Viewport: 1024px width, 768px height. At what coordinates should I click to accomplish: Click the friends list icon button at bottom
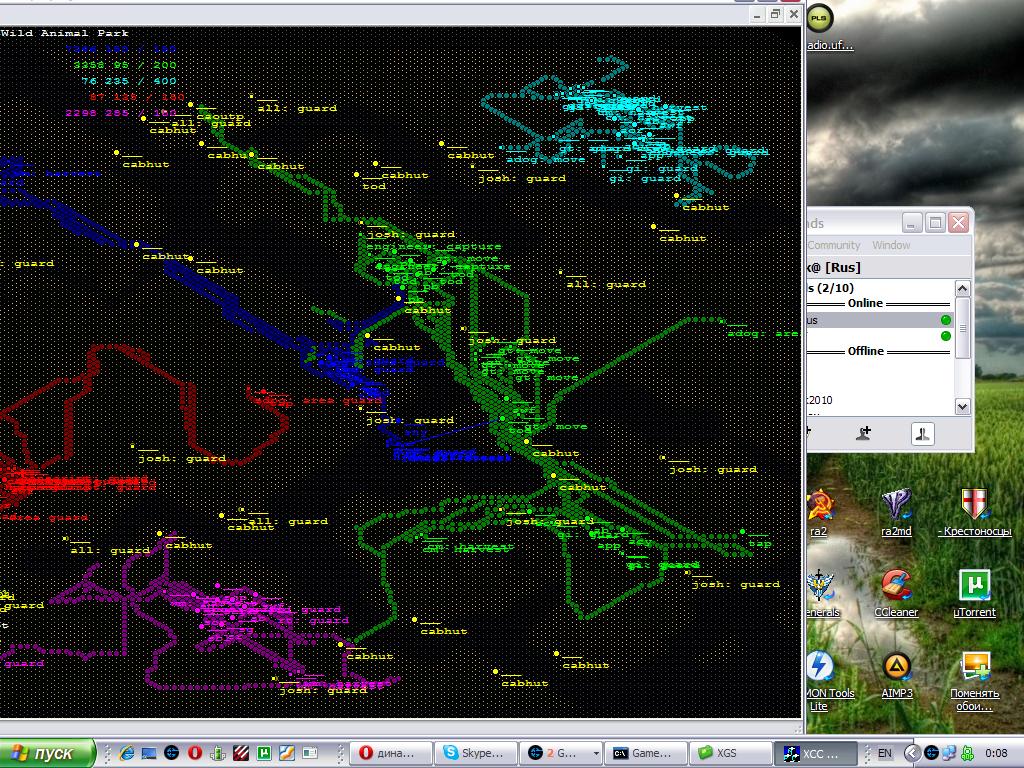(x=922, y=434)
